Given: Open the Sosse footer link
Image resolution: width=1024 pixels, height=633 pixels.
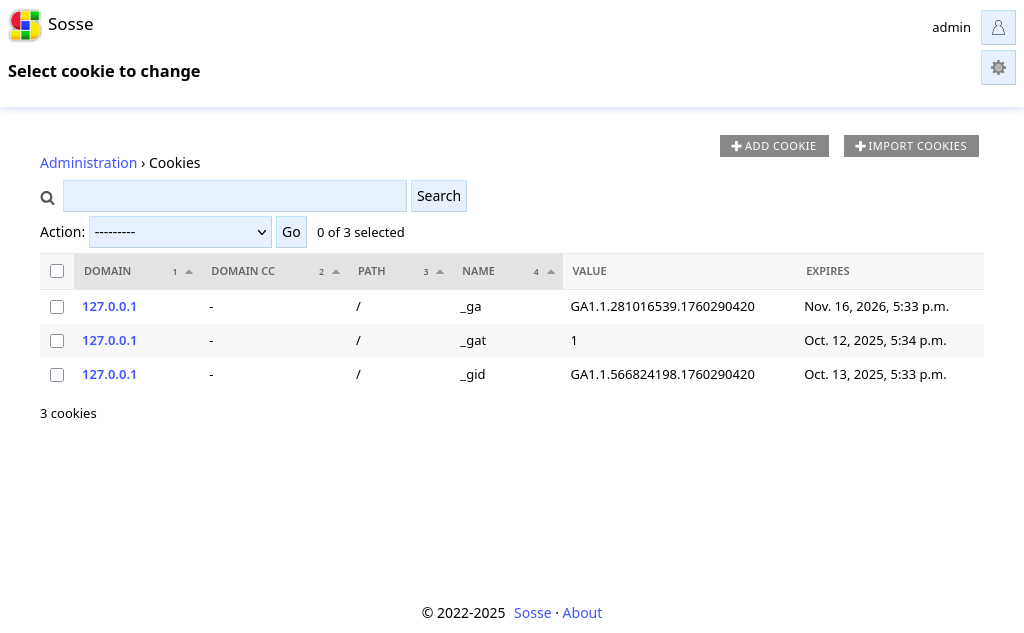Looking at the screenshot, I should 532,613.
